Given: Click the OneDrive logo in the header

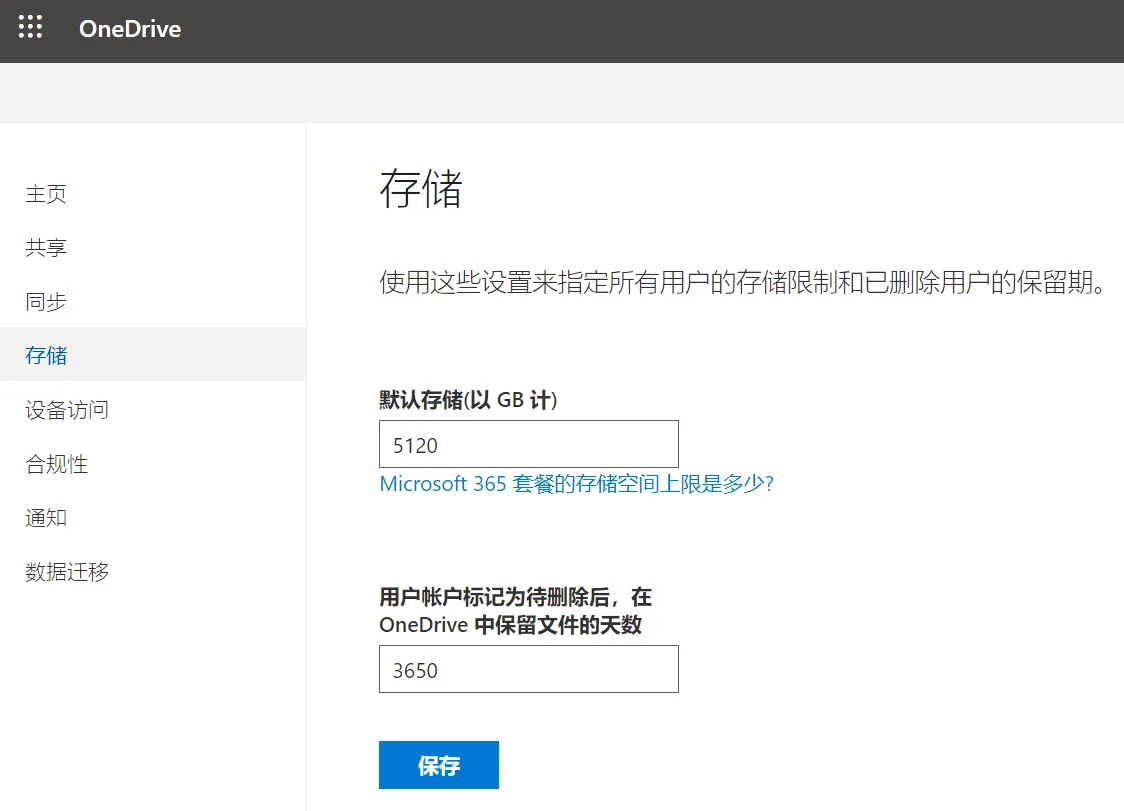Looking at the screenshot, I should pyautogui.click(x=130, y=29).
